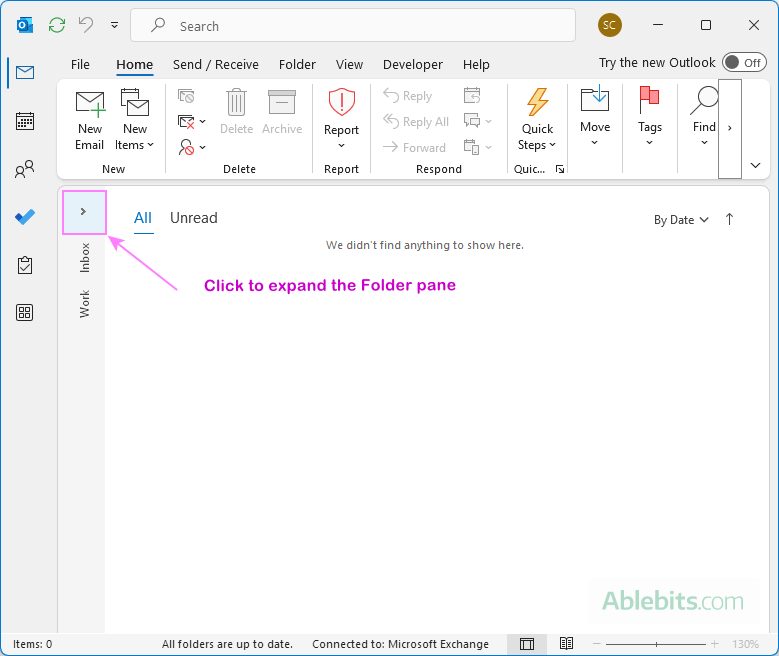Click Reply All button
Screen dimensions: 779x656
coord(416,121)
